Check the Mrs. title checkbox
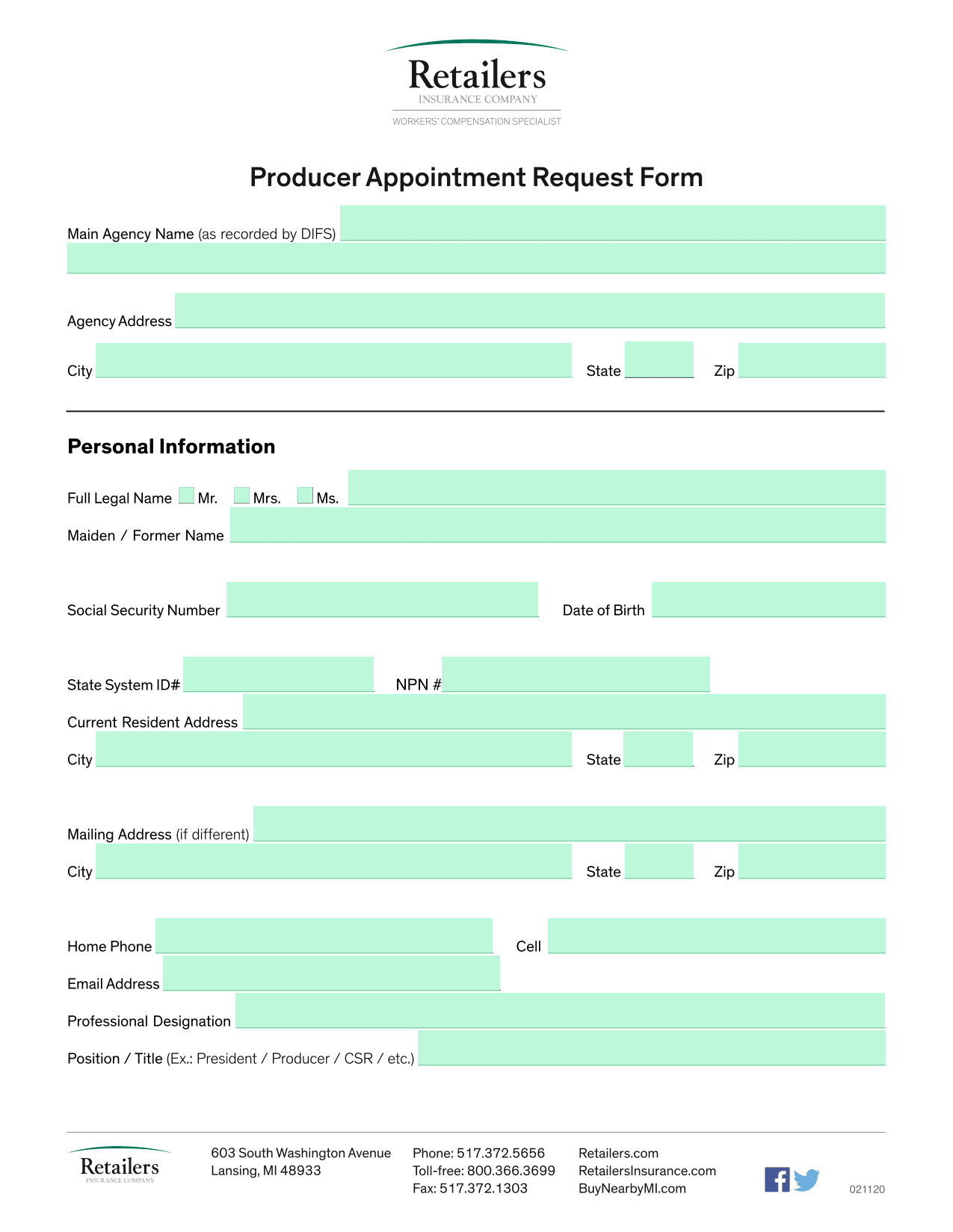The image size is (953, 1232). point(241,495)
